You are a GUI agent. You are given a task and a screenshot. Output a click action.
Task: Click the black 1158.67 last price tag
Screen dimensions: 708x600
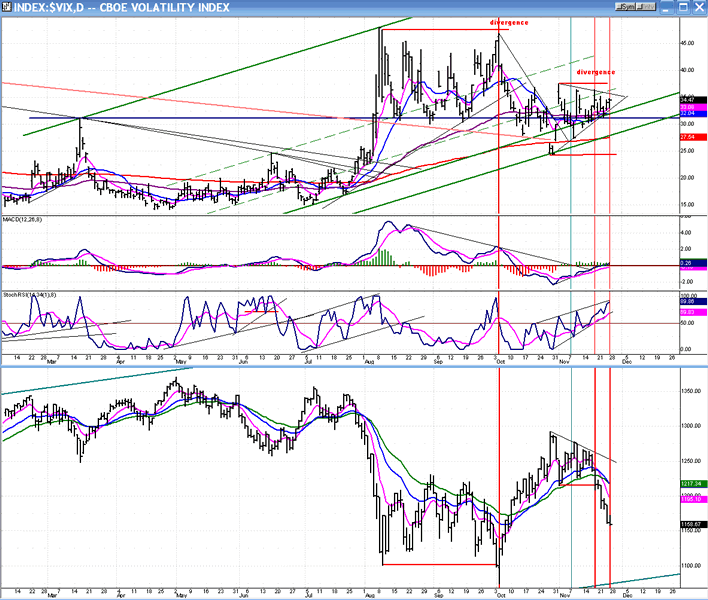(687, 524)
